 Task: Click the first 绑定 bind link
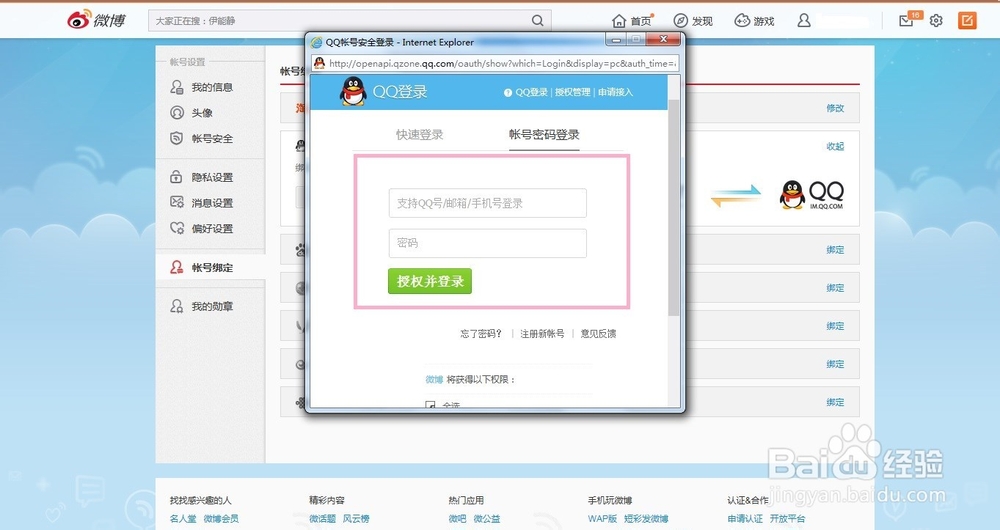(835, 249)
